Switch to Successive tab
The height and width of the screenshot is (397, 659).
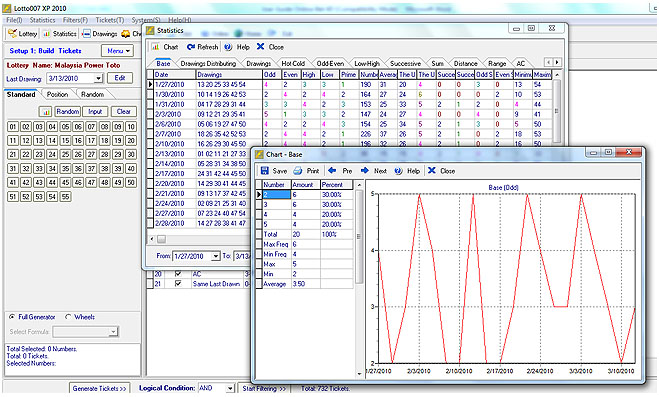405,63
